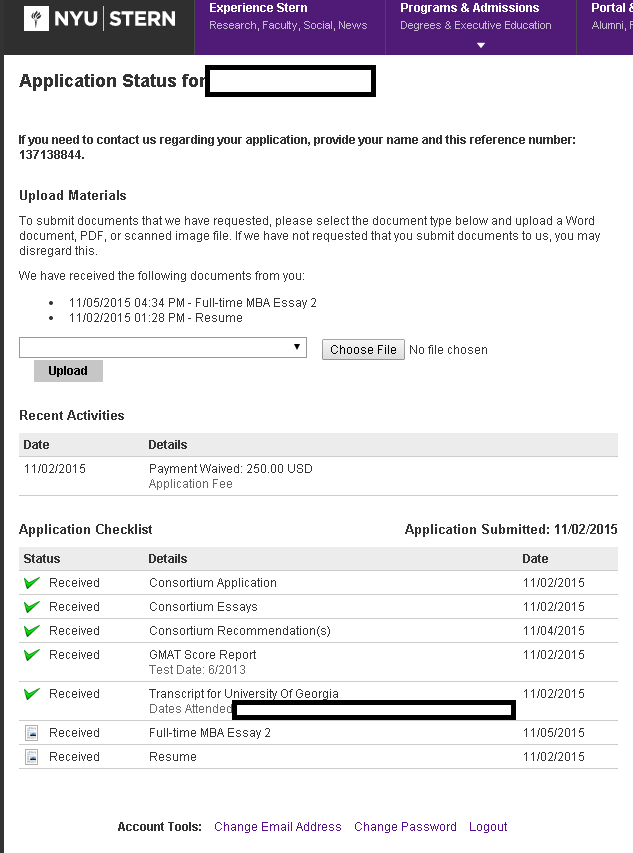Click the Change Password link
This screenshot has width=633, height=853.
click(x=405, y=827)
